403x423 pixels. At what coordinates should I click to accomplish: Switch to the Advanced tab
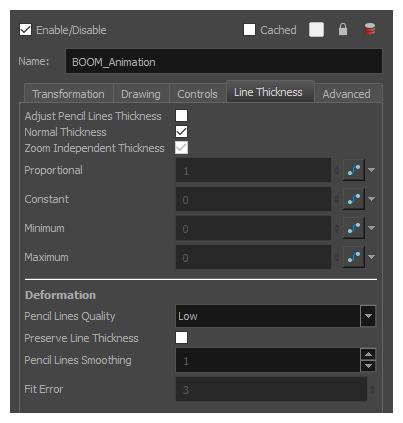347,94
